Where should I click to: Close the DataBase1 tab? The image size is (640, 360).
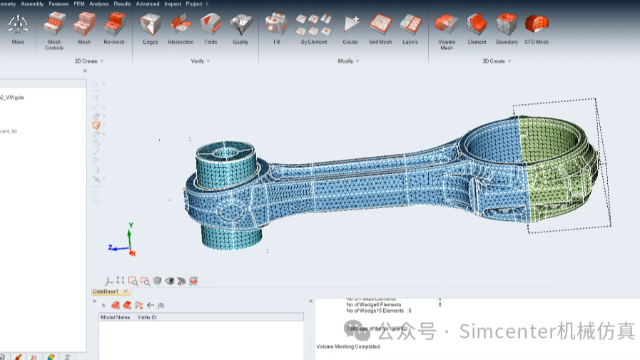[x=126, y=291]
